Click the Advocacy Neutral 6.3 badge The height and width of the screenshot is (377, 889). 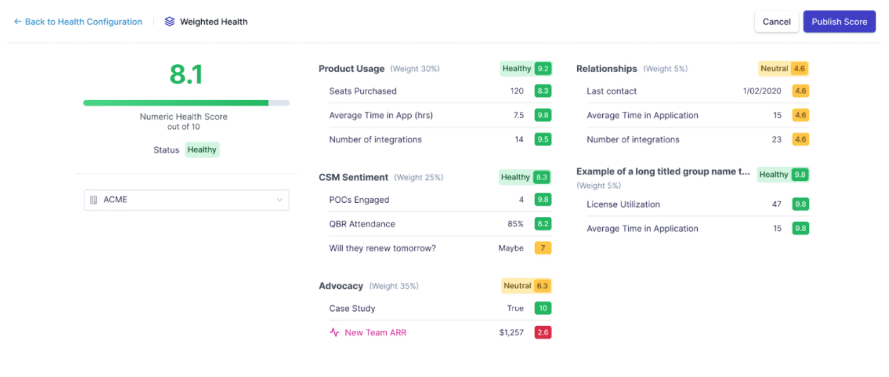coord(526,286)
